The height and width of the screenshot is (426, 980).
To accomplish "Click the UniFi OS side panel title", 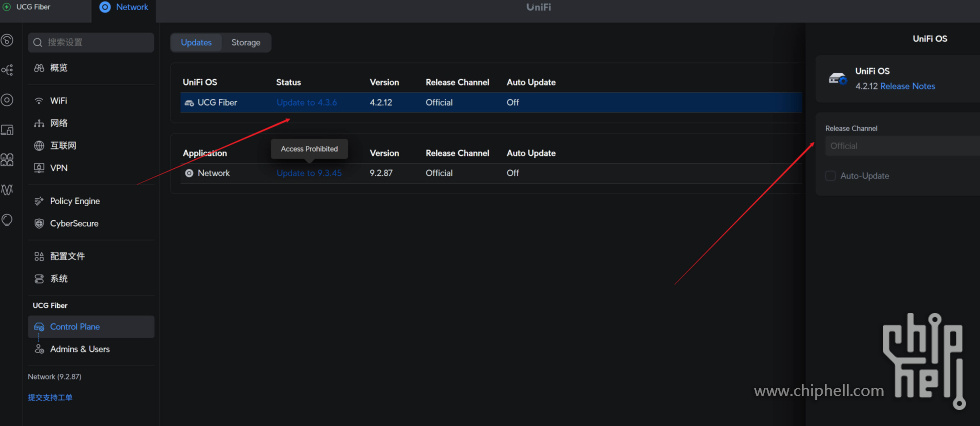I will point(930,39).
